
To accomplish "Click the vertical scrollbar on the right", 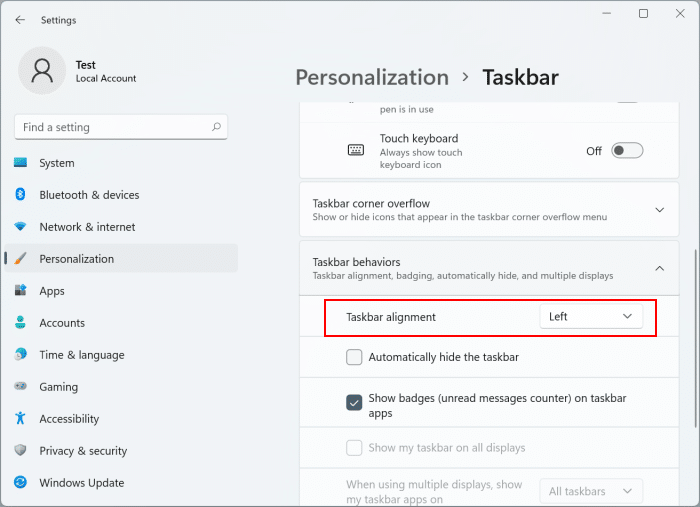I will click(x=695, y=339).
